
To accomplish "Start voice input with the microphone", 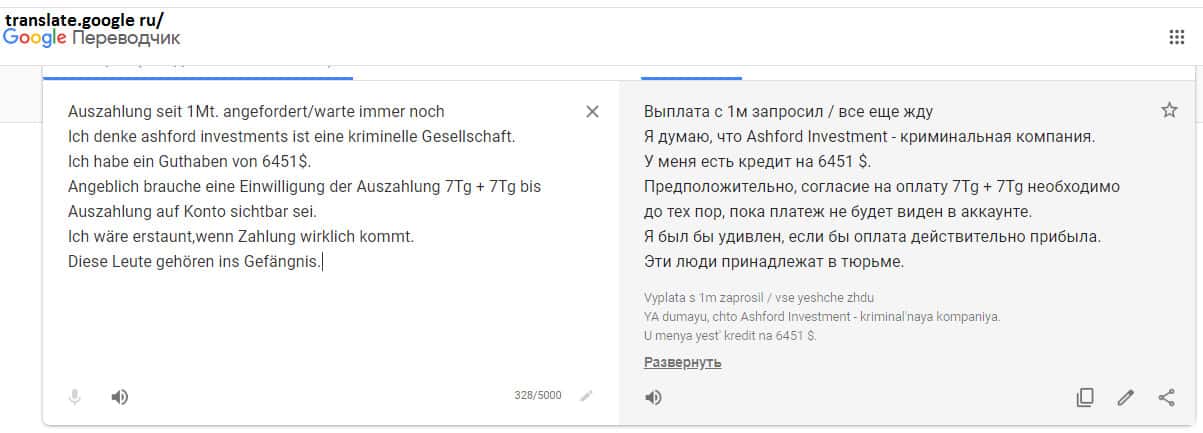I will (x=74, y=397).
